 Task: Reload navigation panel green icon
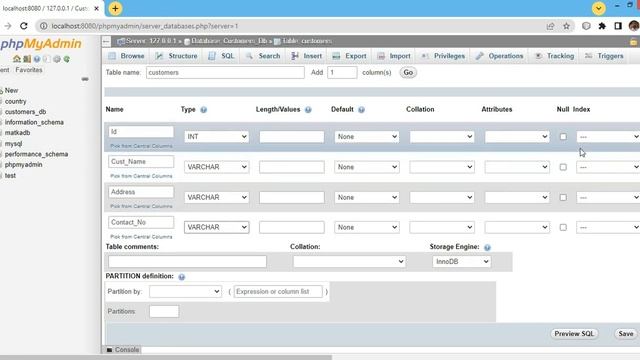coord(67,59)
